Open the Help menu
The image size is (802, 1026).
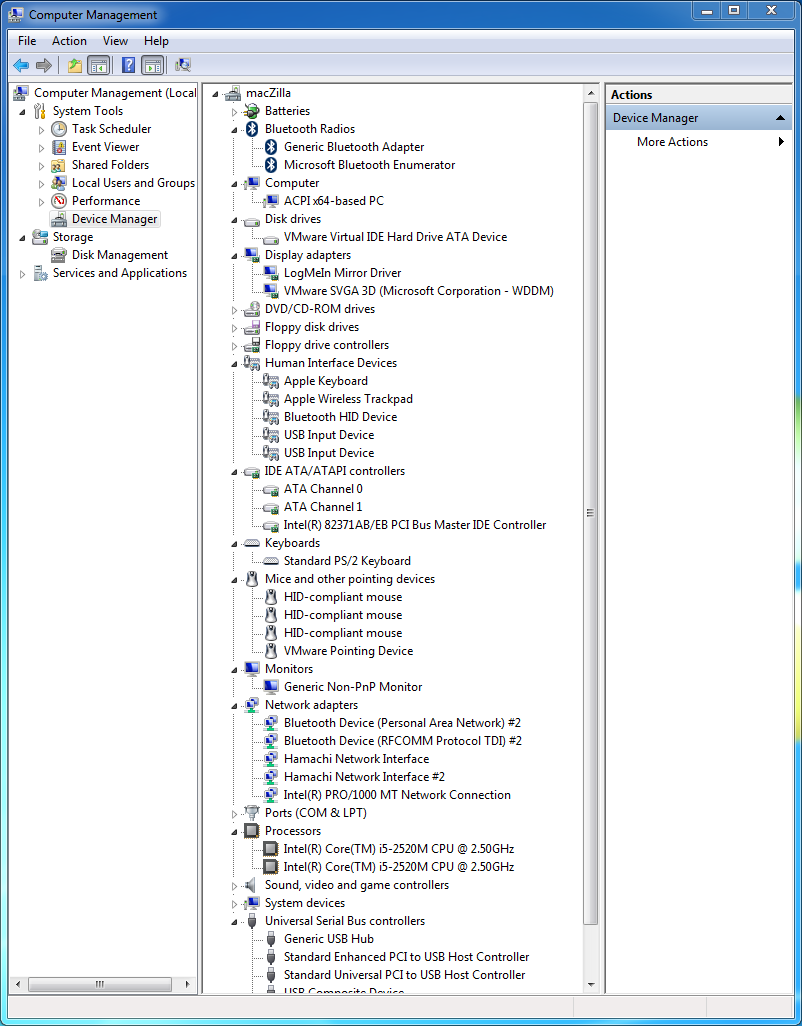156,41
